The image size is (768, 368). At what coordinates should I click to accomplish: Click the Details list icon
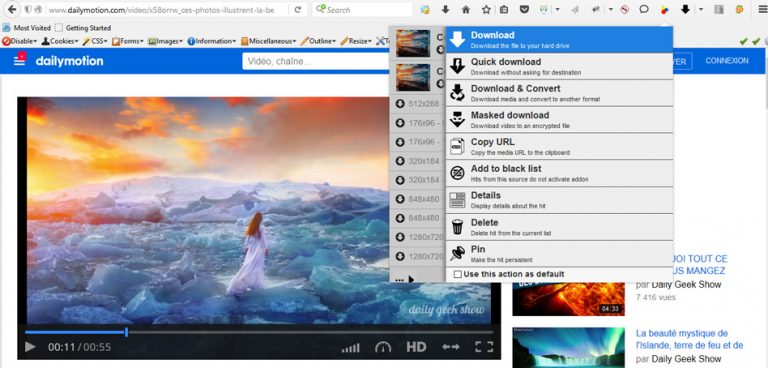[x=457, y=200]
